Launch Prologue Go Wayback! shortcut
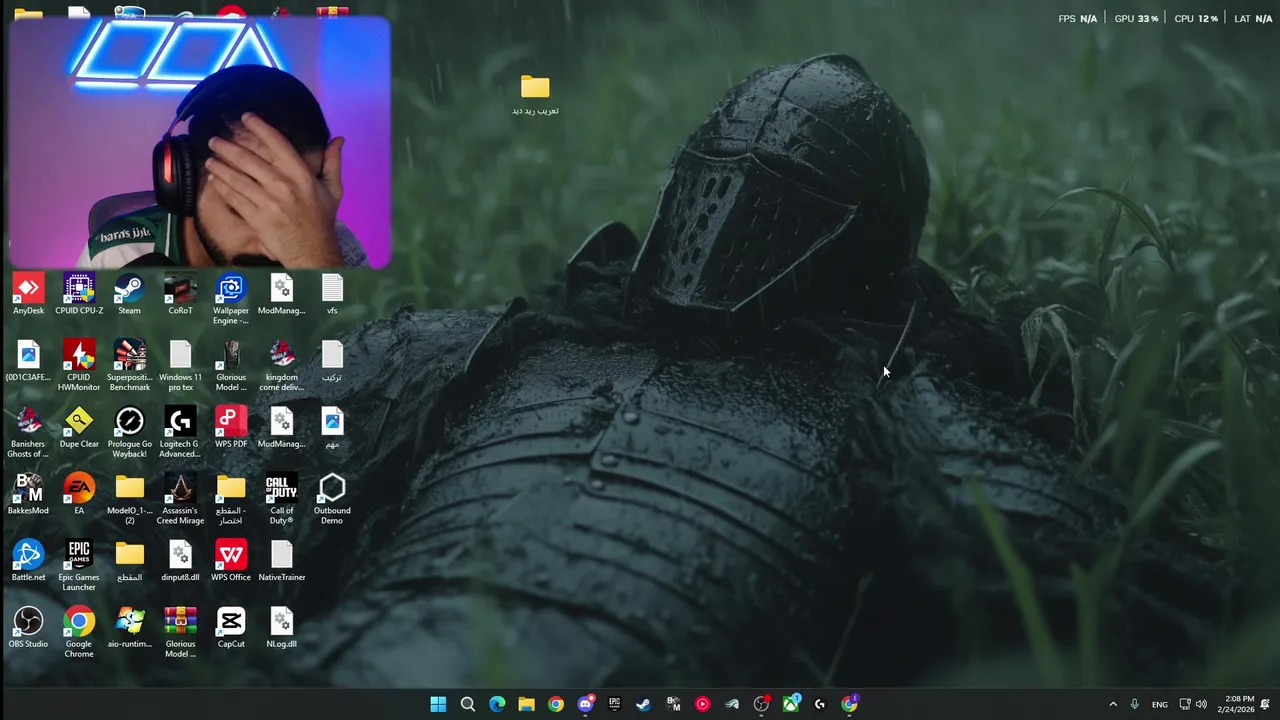Screen dimensions: 1280x720 (129, 433)
